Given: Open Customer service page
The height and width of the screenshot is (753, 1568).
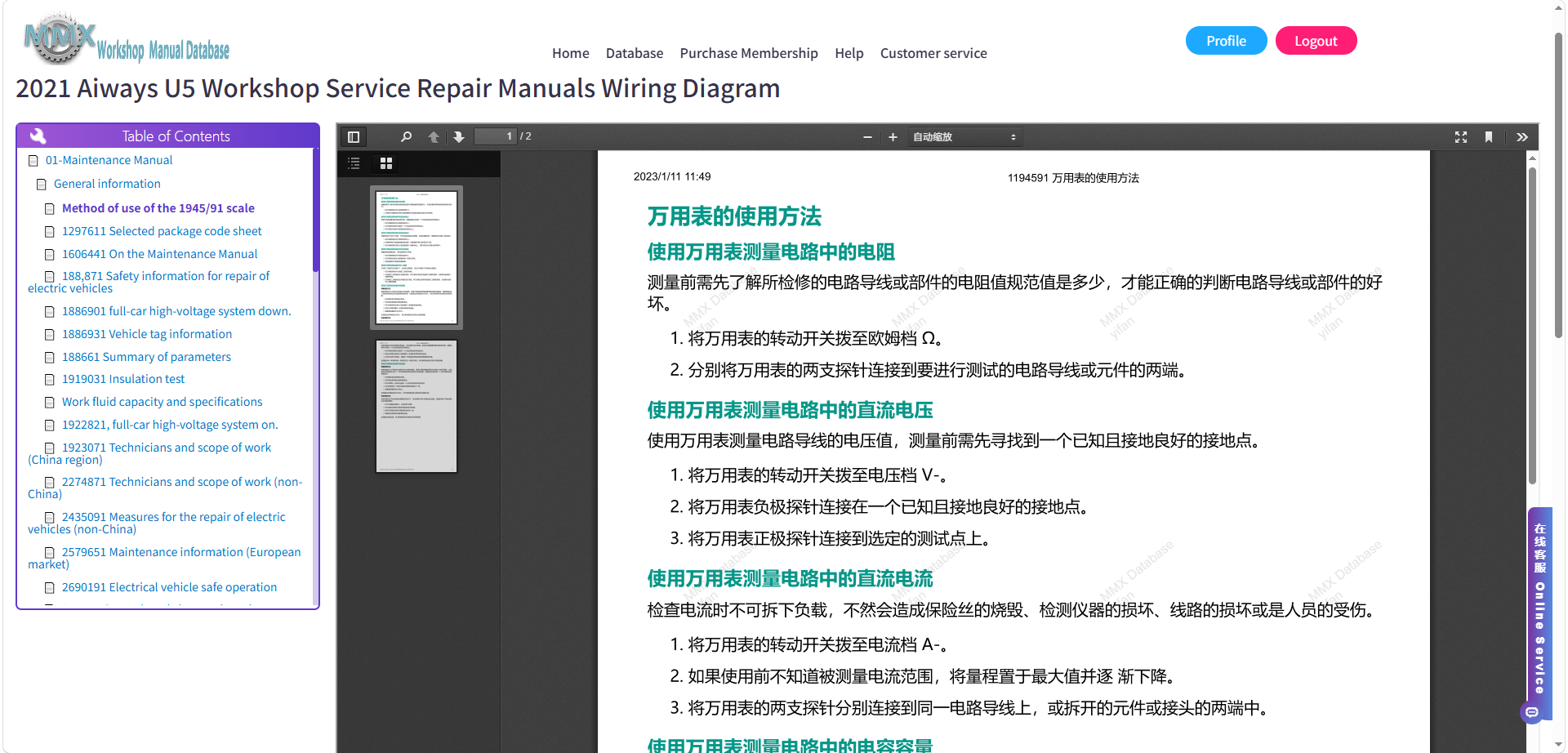Looking at the screenshot, I should (x=933, y=53).
